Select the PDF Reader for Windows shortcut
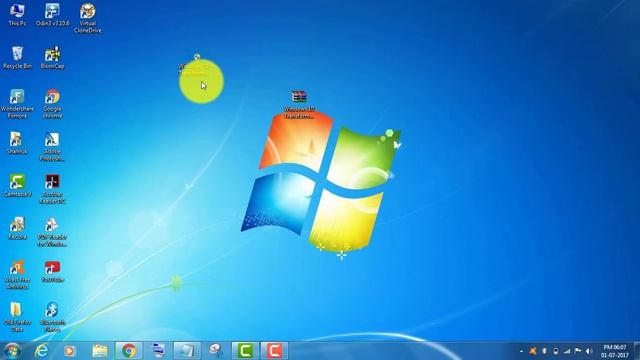Viewport: 640px width, 360px height. coord(52,232)
